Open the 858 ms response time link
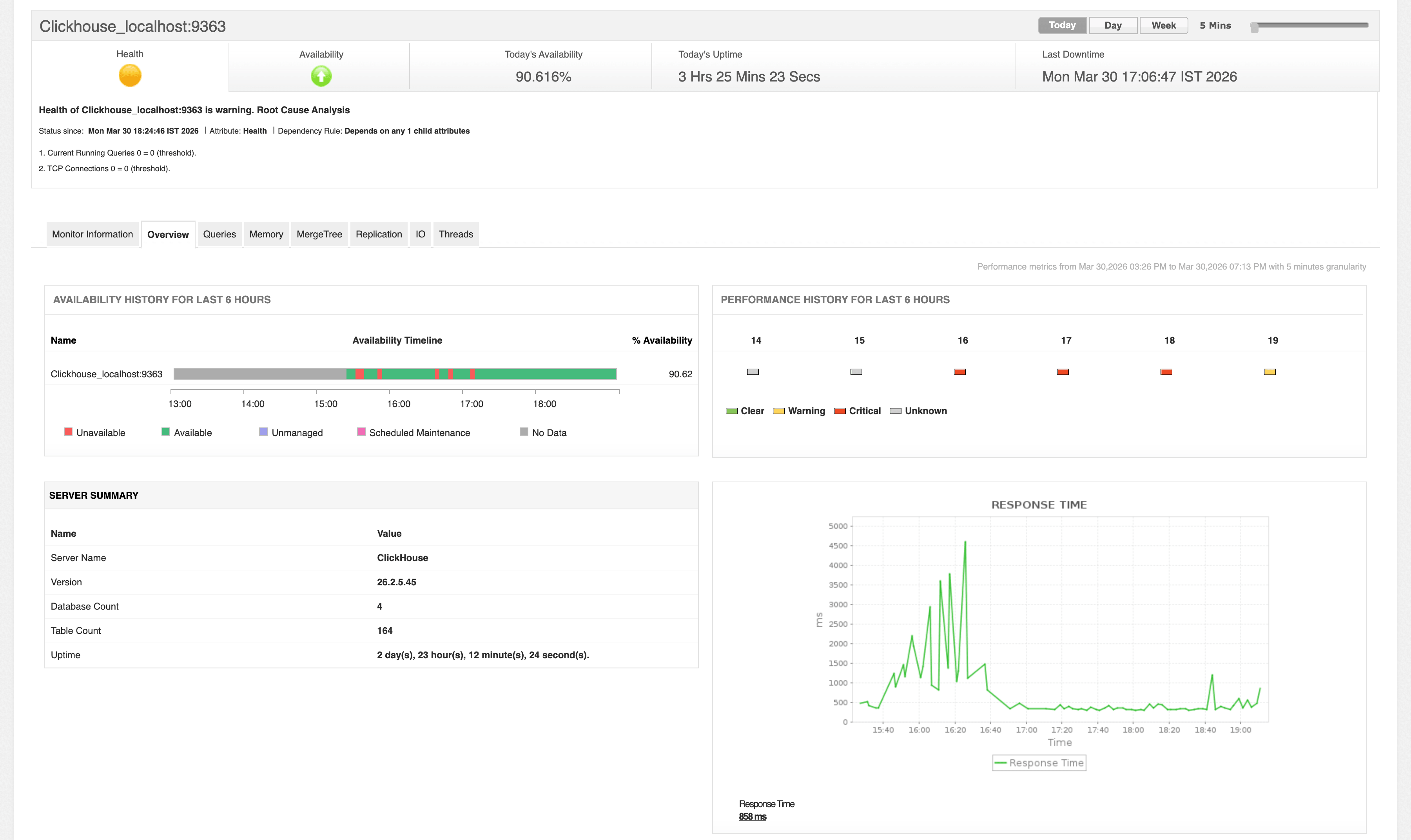The image size is (1411, 840). [x=753, y=816]
